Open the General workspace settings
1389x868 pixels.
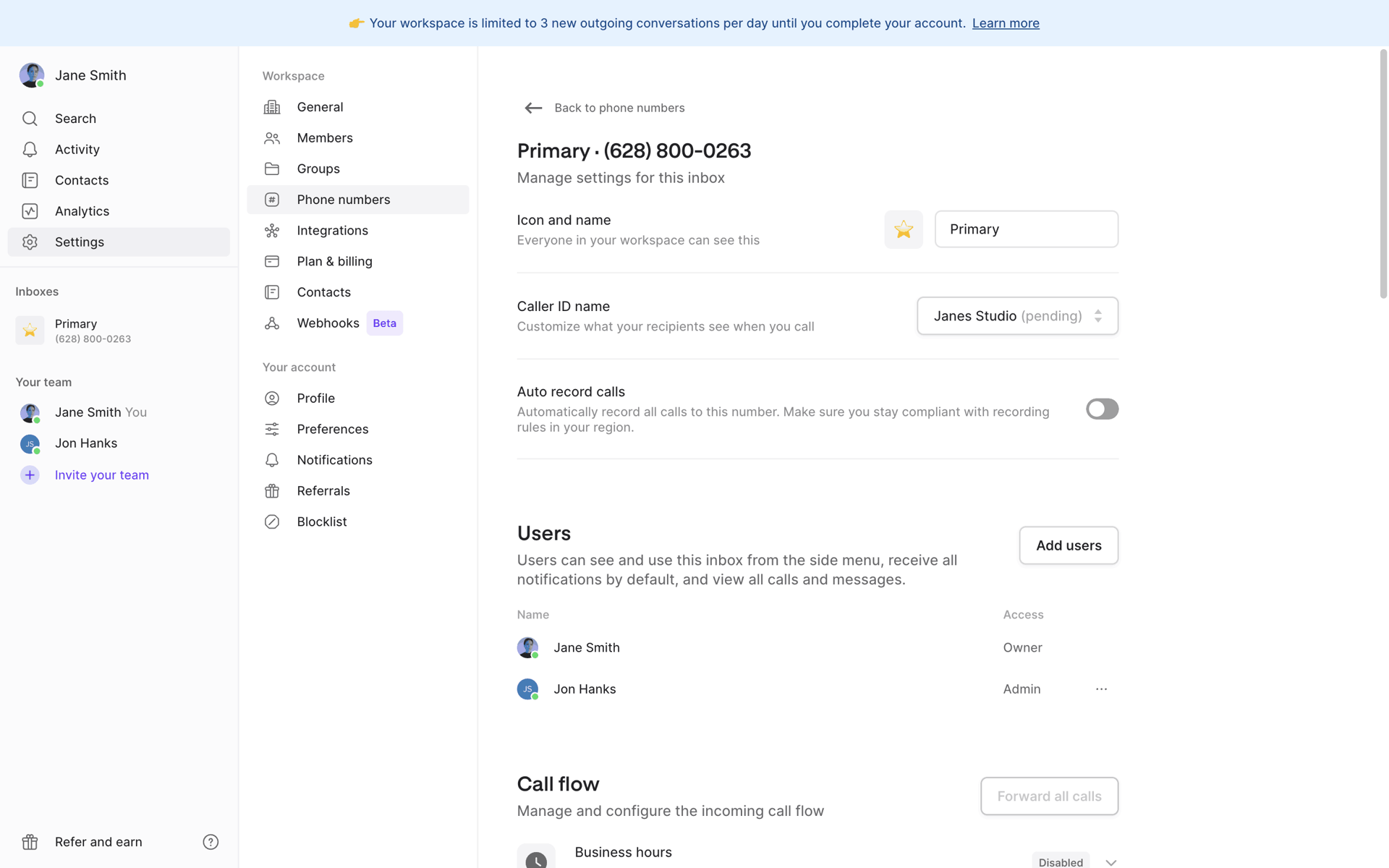357,107
